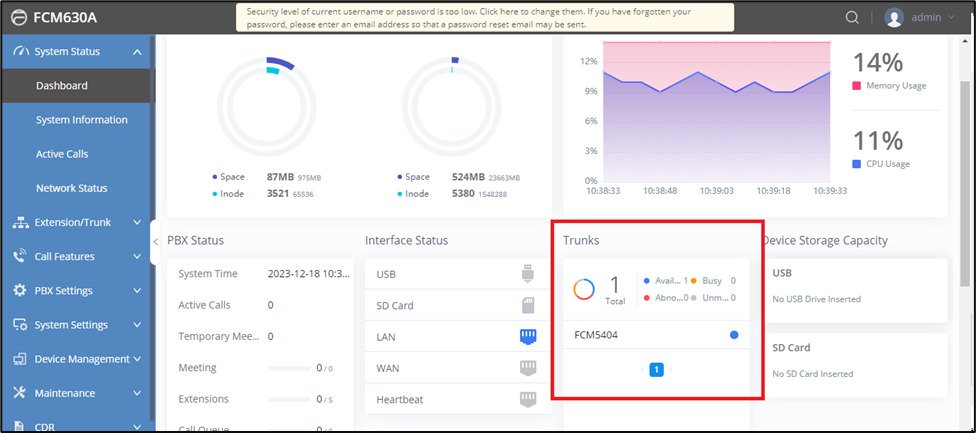Collapse the System Status menu section
Viewport: 976px width, 433px height.
click(137, 52)
